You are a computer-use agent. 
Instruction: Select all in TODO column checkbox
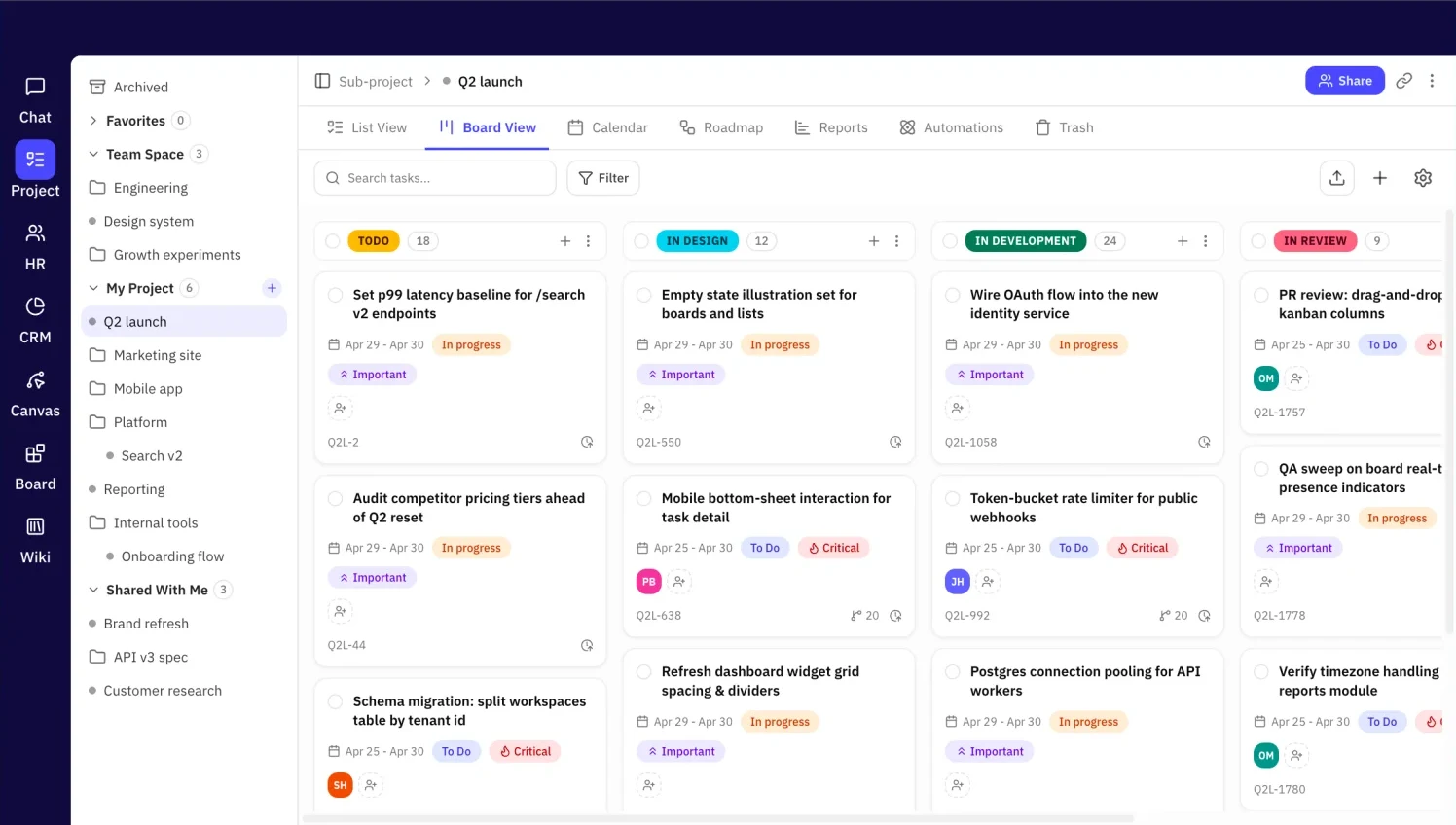tap(333, 241)
